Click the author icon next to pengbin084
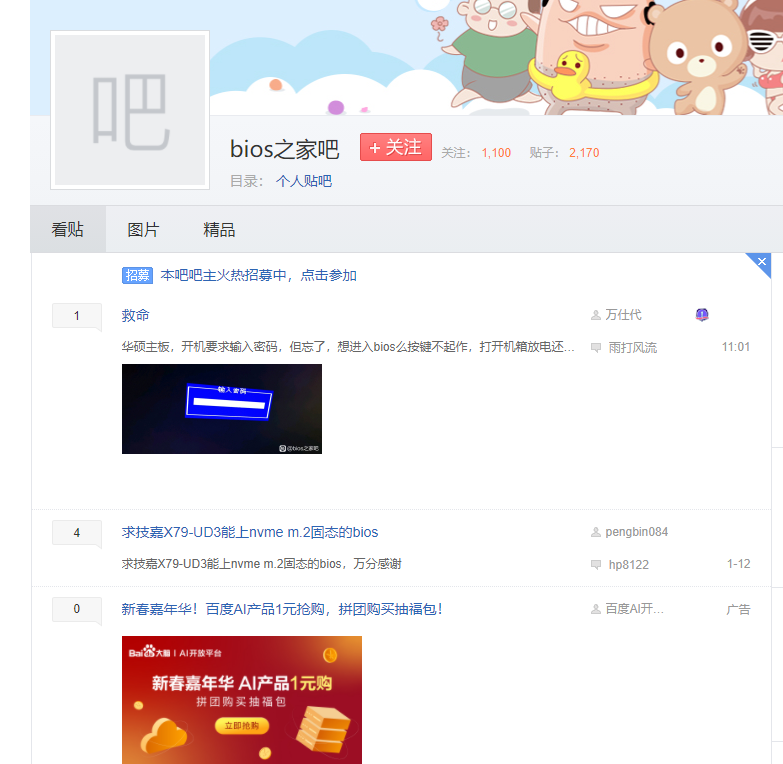 pyautogui.click(x=596, y=532)
